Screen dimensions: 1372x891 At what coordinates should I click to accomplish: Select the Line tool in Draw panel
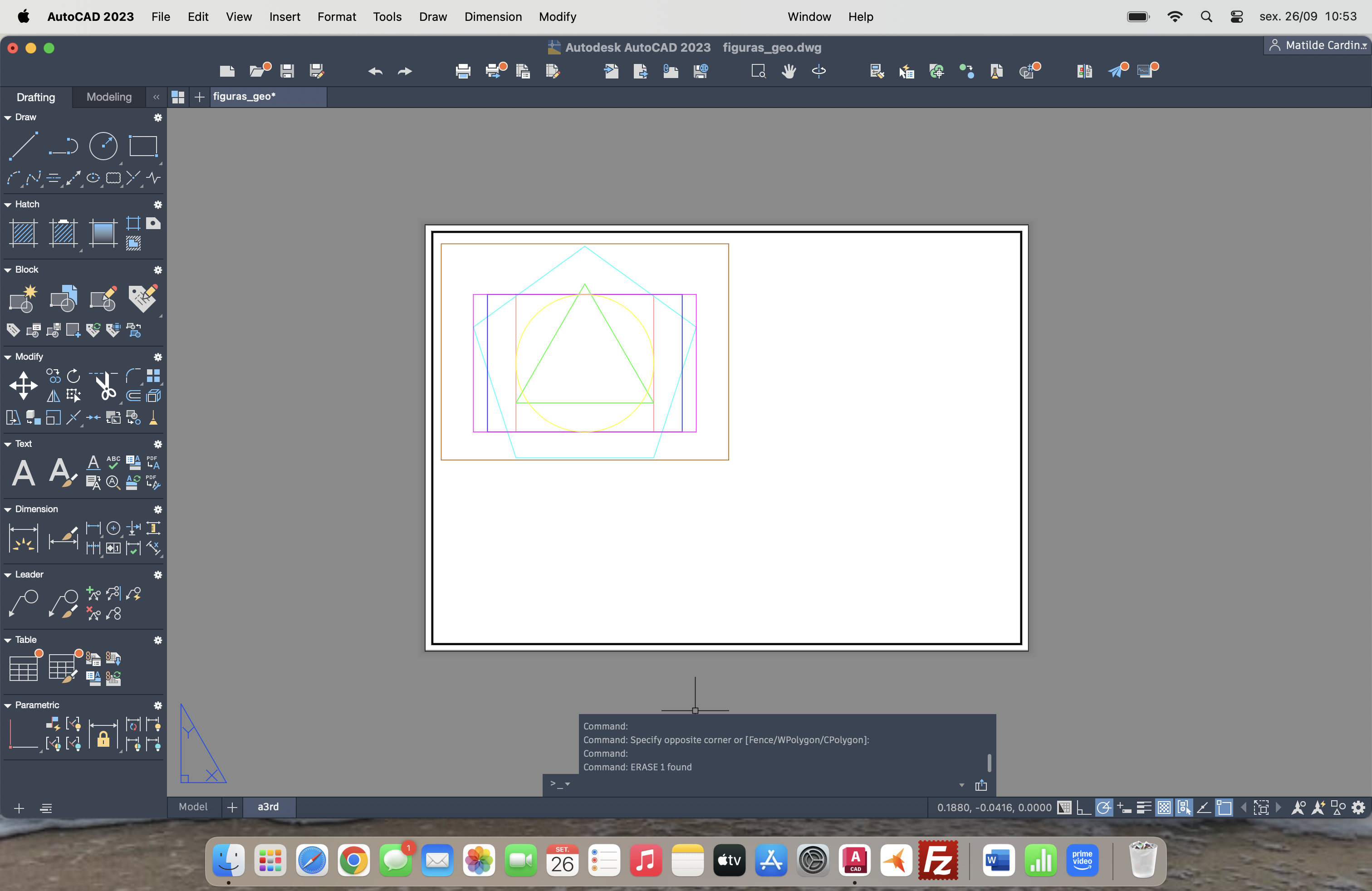pyautogui.click(x=23, y=146)
